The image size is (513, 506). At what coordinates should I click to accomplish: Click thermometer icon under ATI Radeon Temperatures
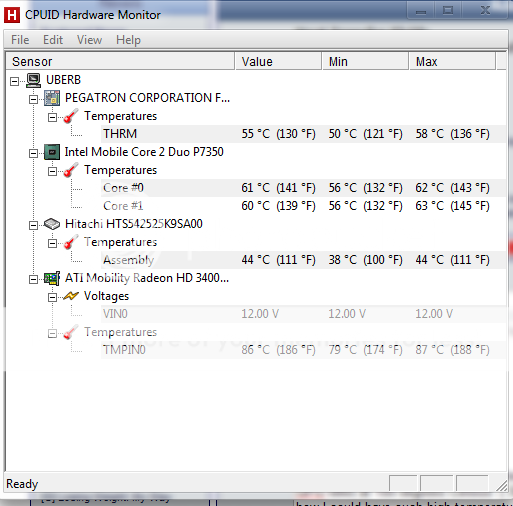[71, 332]
